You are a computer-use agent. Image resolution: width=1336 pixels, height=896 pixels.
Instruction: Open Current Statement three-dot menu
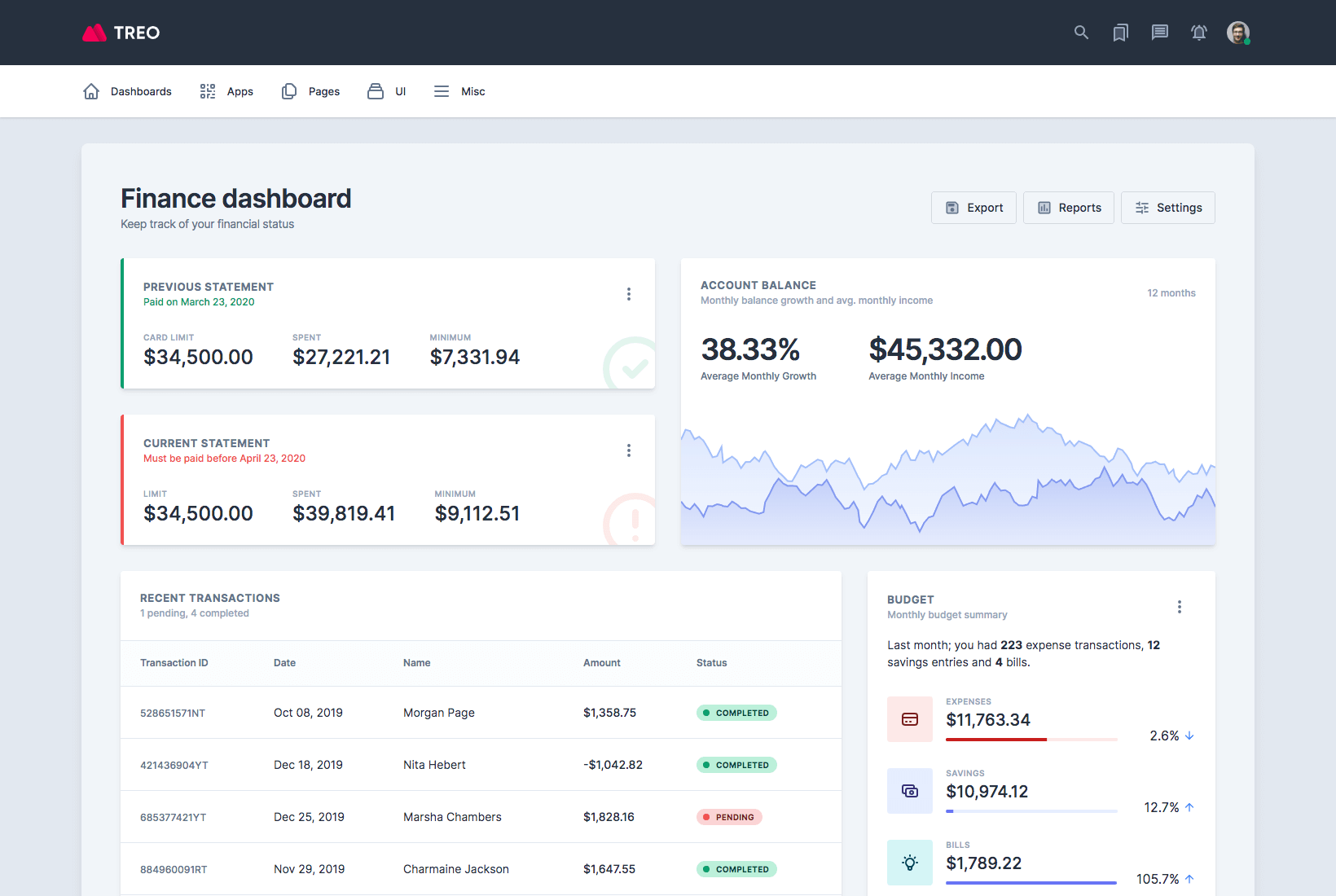628,450
